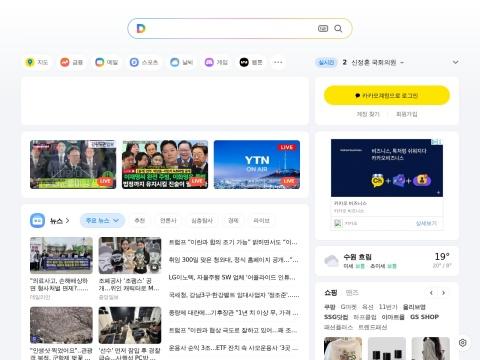Select the 쇼핑 tab in shopping widget
Screen dimensions: 480x360
pos(331,293)
